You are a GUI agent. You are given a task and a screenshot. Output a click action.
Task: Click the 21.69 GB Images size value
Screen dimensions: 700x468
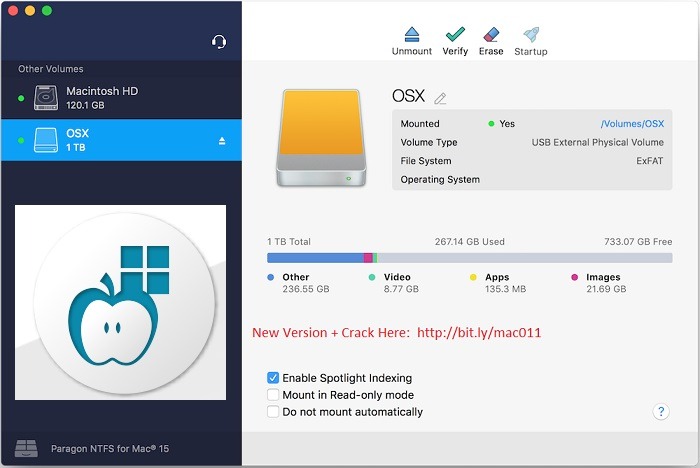(x=606, y=289)
